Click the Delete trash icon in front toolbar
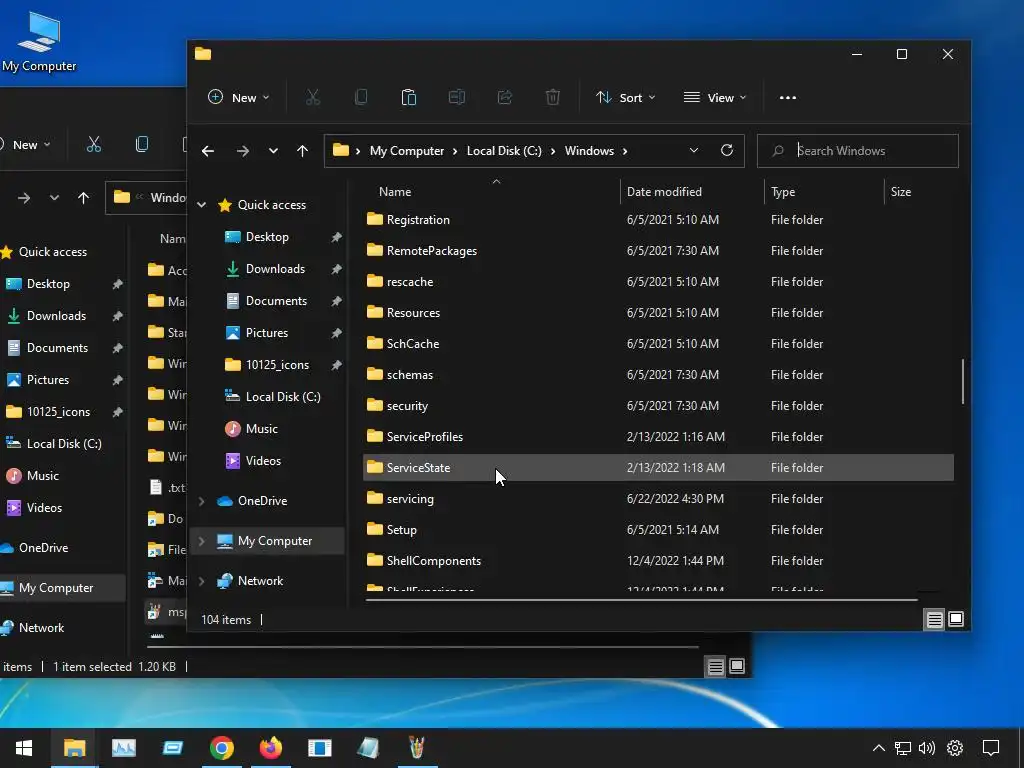Image resolution: width=1024 pixels, height=768 pixels. pos(552,97)
